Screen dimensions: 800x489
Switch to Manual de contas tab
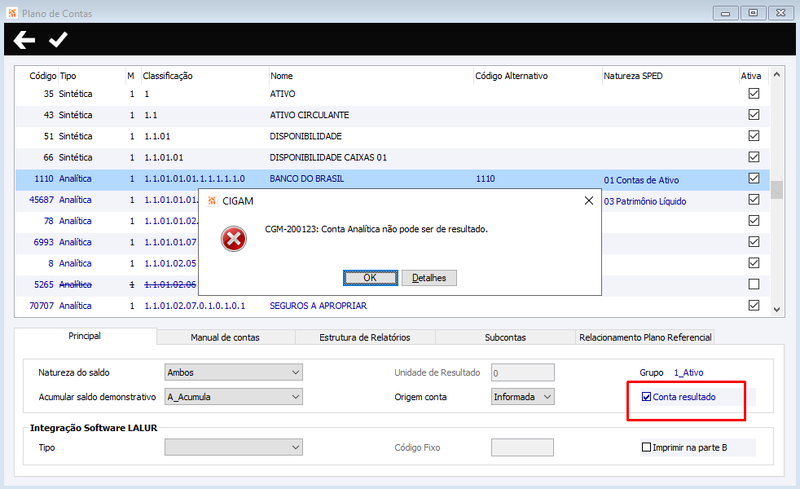click(x=225, y=337)
